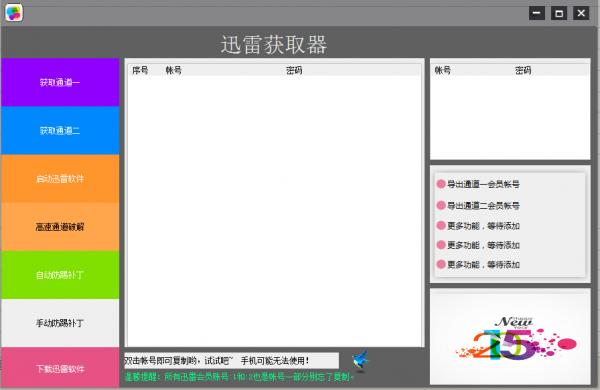The height and width of the screenshot is (390, 600).
Task: Click the colorful app logo icon
Action: click(14, 13)
